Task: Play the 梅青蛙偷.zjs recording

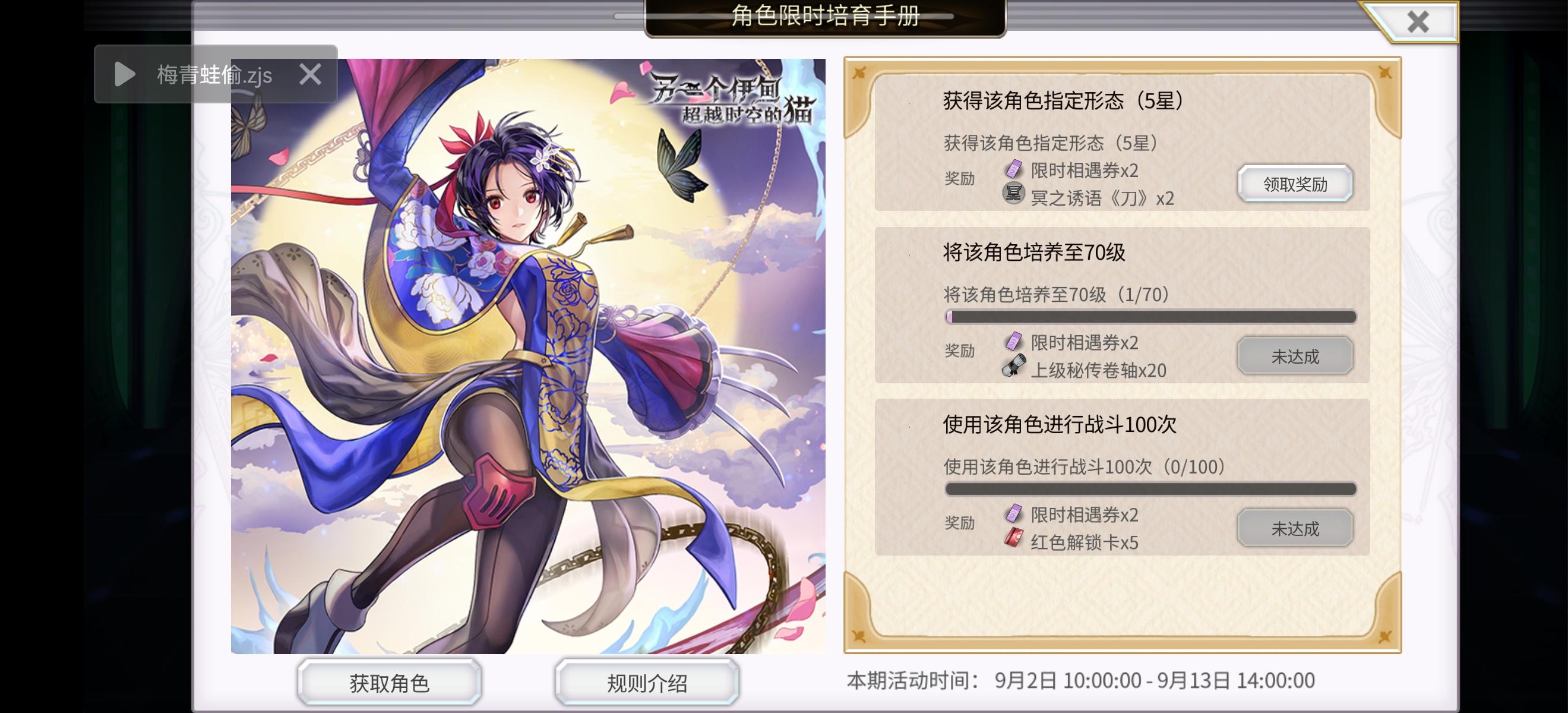Action: 125,74
